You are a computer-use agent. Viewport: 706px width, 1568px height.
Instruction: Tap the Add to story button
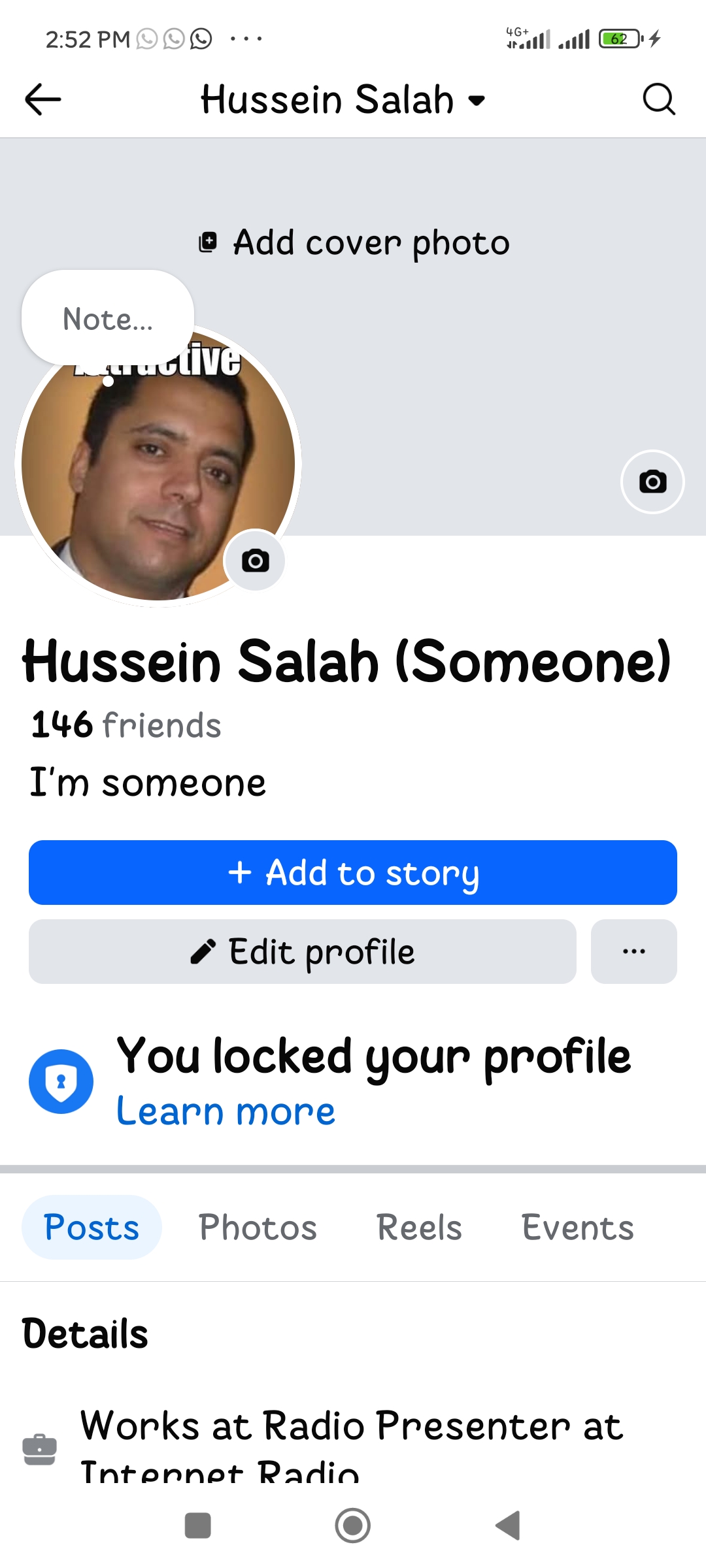click(x=353, y=873)
